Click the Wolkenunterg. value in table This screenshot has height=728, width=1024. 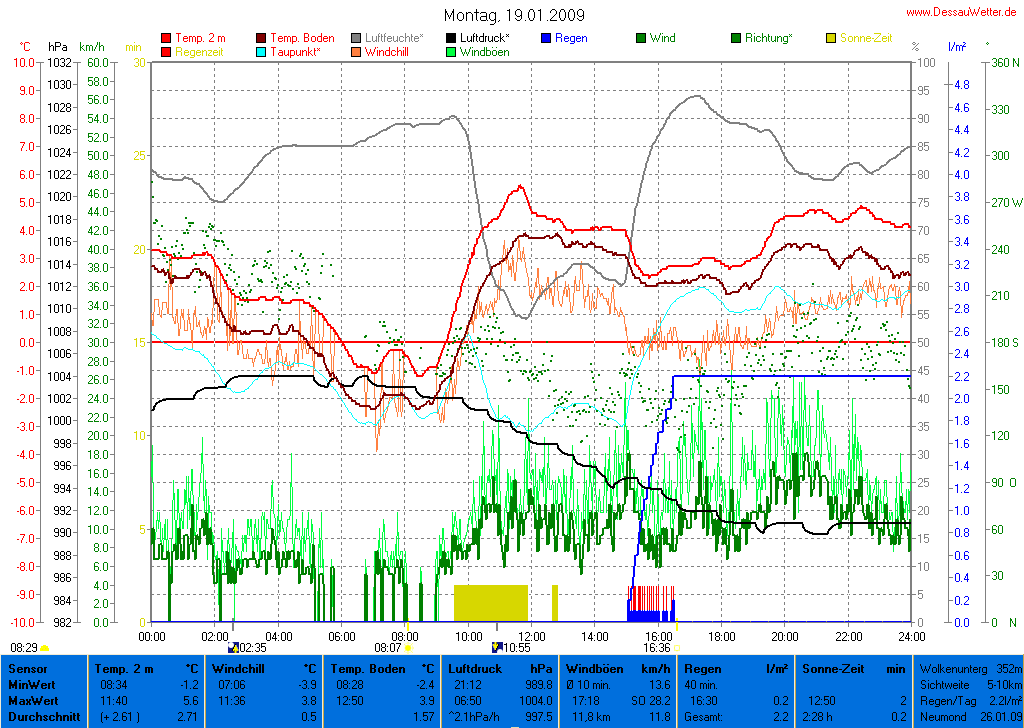pos(1008,668)
